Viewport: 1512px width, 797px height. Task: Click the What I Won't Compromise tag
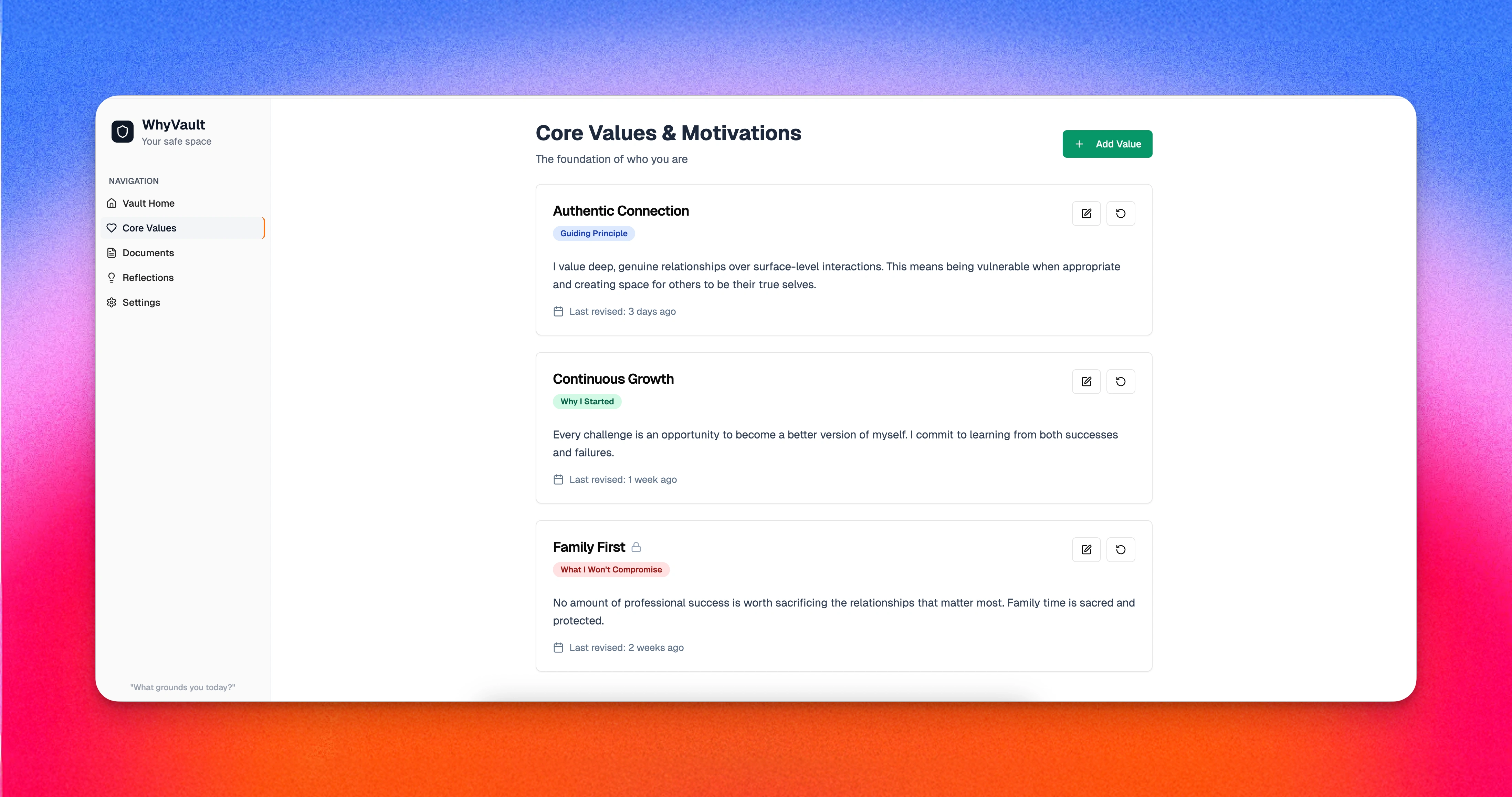click(611, 570)
